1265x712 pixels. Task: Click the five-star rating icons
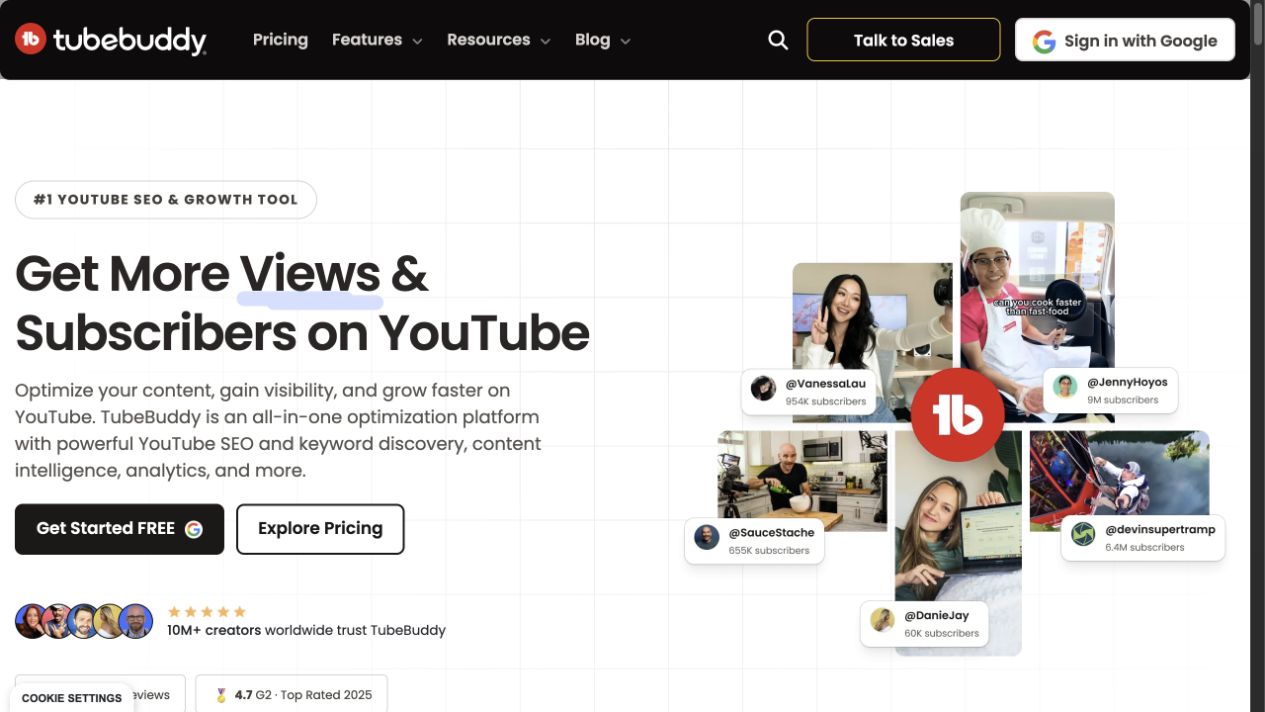click(206, 612)
